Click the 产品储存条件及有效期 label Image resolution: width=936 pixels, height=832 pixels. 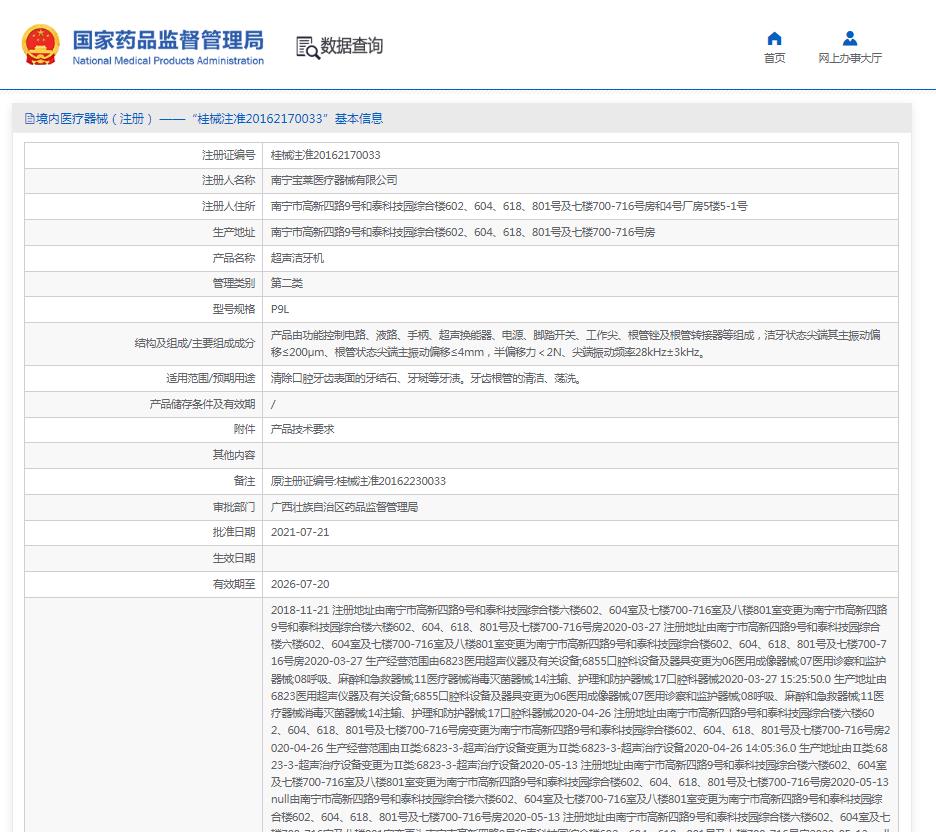[x=202, y=404]
